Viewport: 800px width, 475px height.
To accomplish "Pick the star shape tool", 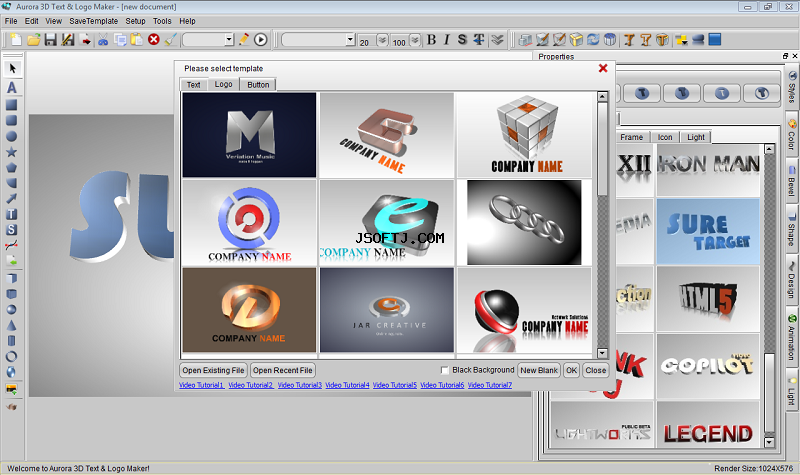I will [11, 152].
